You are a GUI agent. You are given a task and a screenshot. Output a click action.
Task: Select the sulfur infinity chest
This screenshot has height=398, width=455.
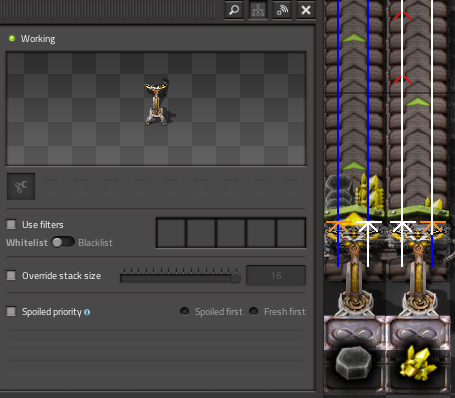point(418,355)
